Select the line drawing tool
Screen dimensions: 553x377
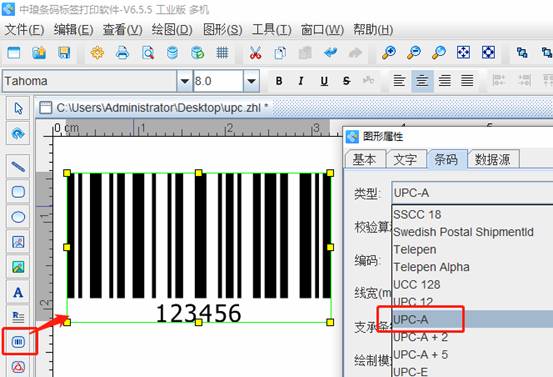pyautogui.click(x=18, y=166)
